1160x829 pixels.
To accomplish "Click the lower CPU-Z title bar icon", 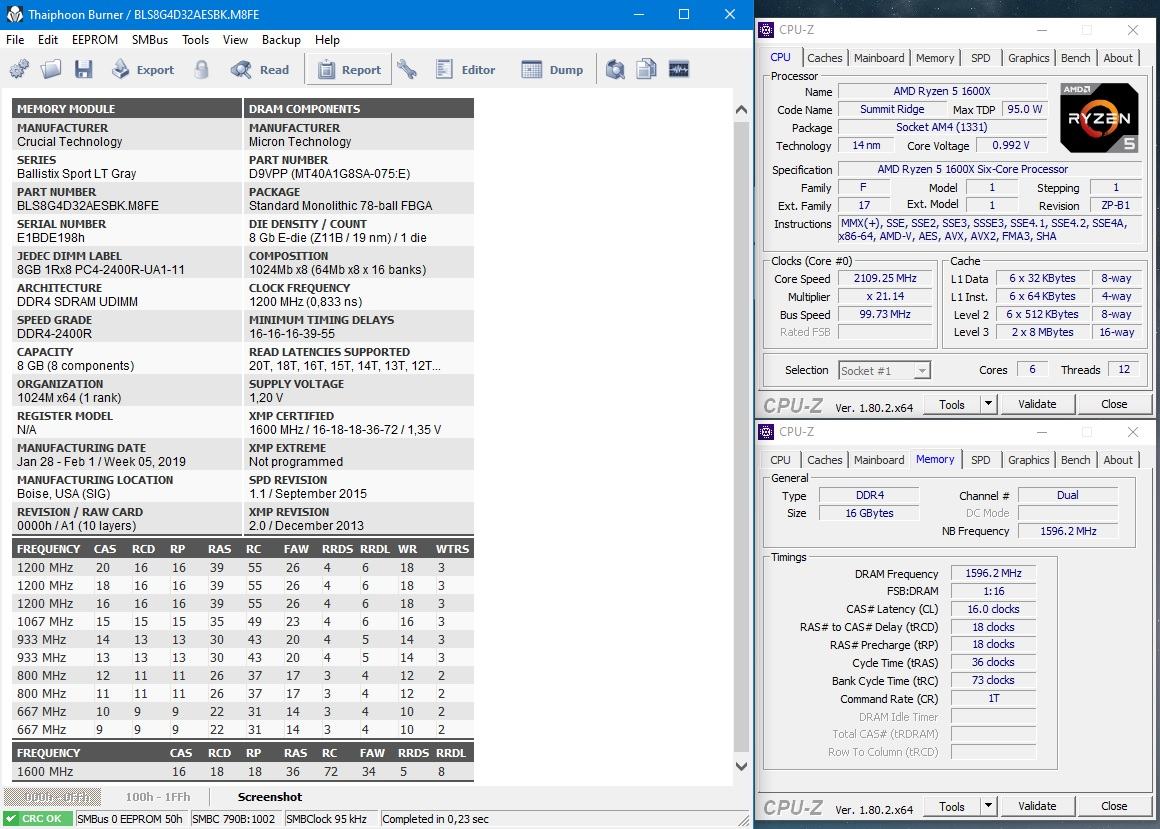I will pyautogui.click(x=766, y=431).
